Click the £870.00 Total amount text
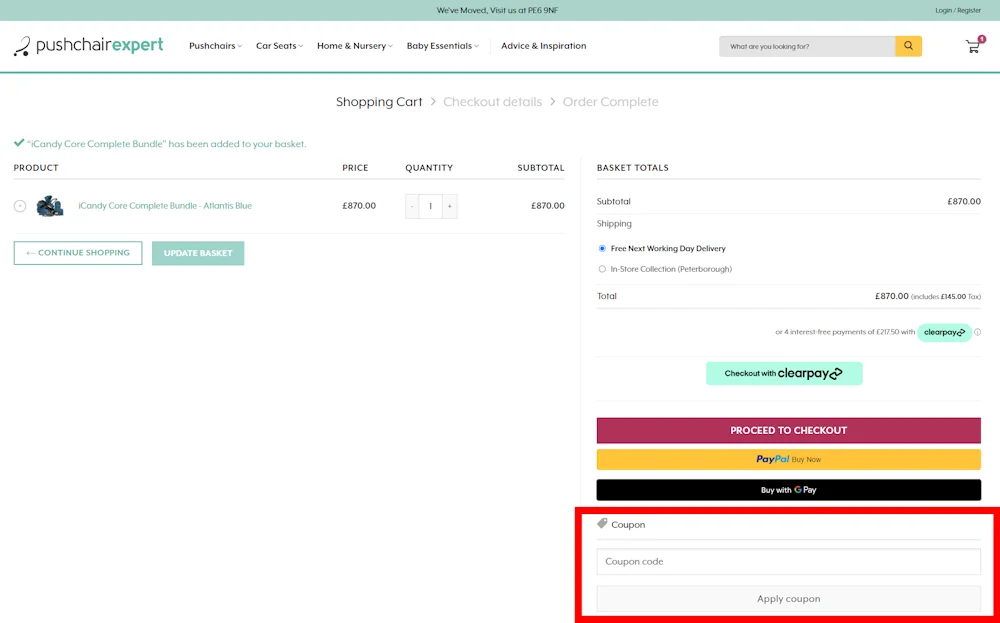 point(892,296)
